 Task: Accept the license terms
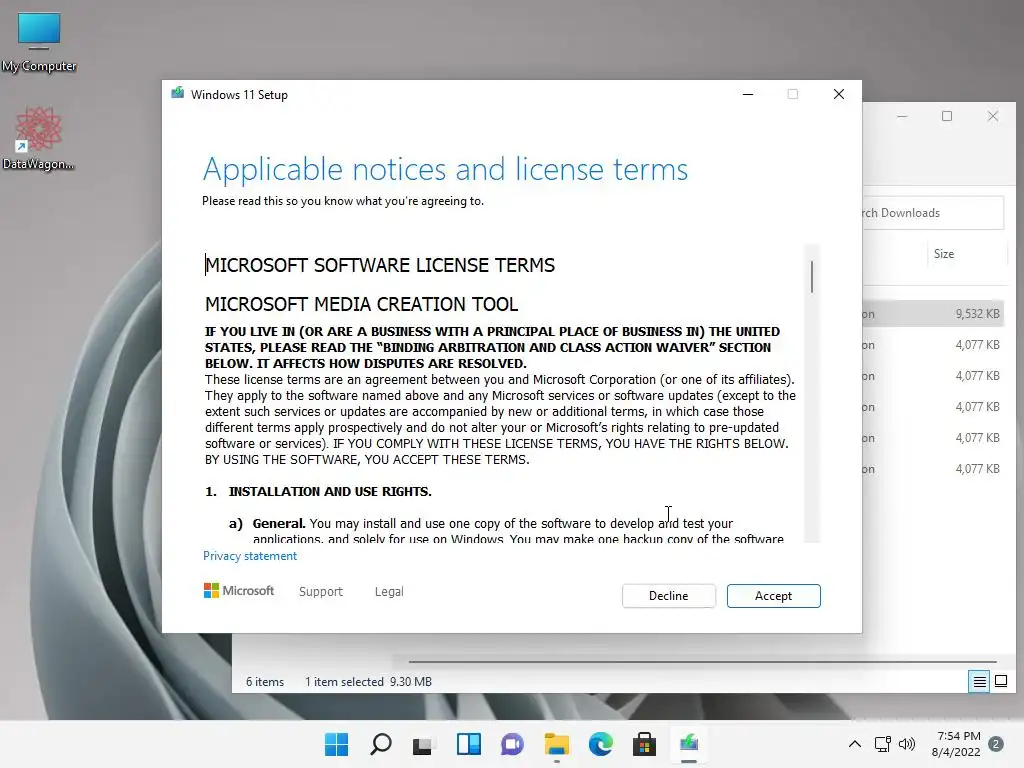click(x=773, y=596)
